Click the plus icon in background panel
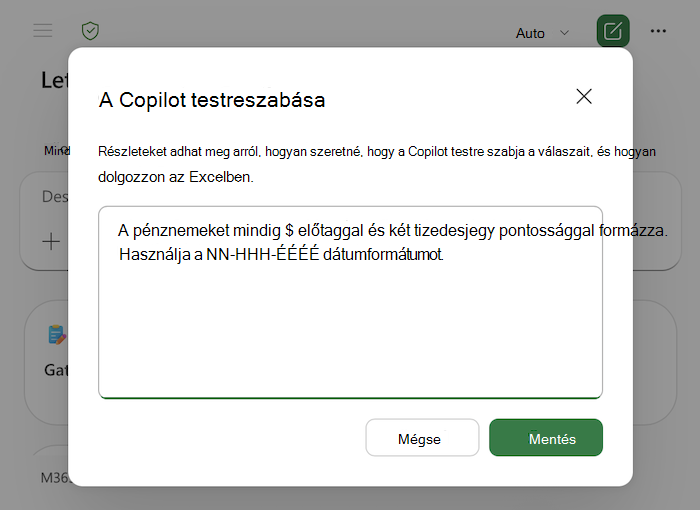The height and width of the screenshot is (510, 700). pyautogui.click(x=51, y=242)
